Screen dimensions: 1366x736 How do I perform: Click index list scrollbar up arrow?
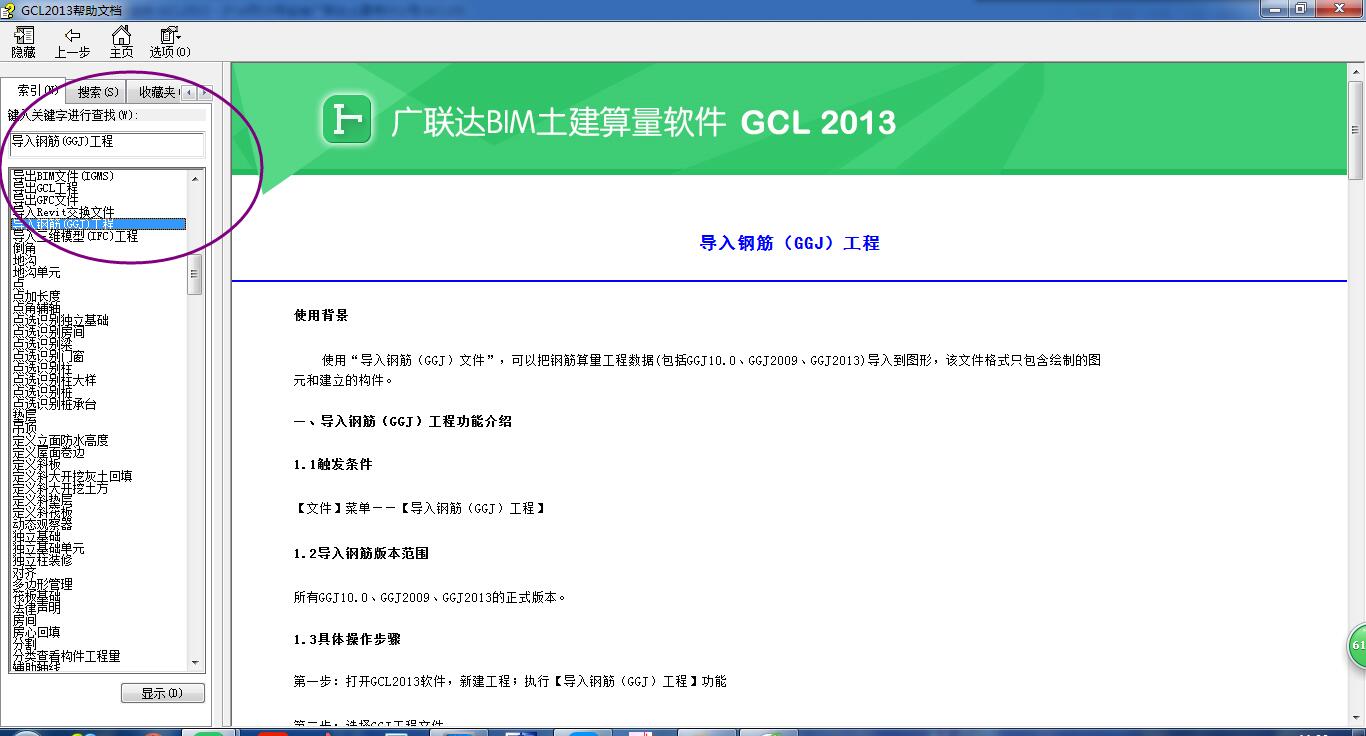pyautogui.click(x=195, y=178)
